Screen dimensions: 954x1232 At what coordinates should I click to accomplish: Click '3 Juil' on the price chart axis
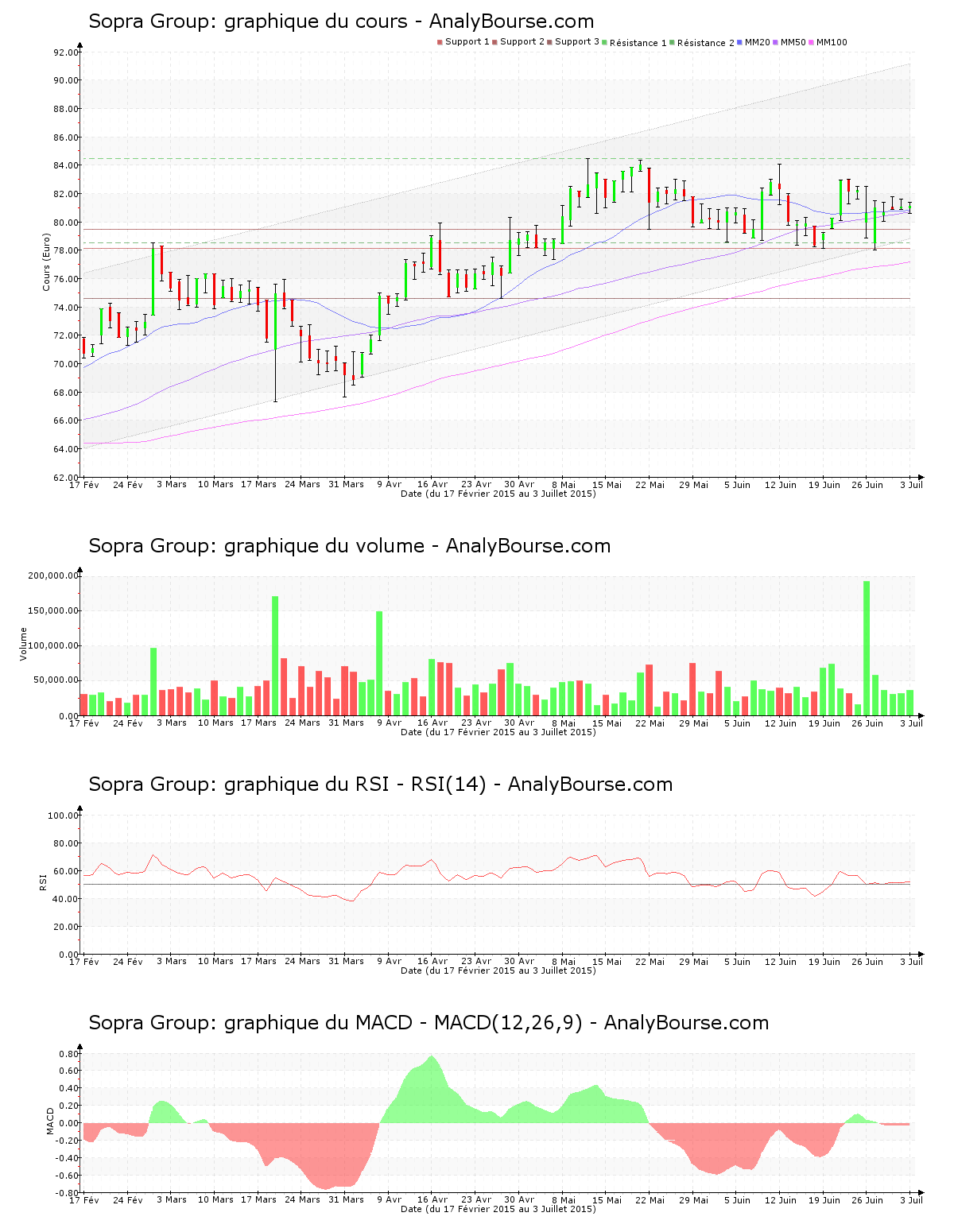911,484
